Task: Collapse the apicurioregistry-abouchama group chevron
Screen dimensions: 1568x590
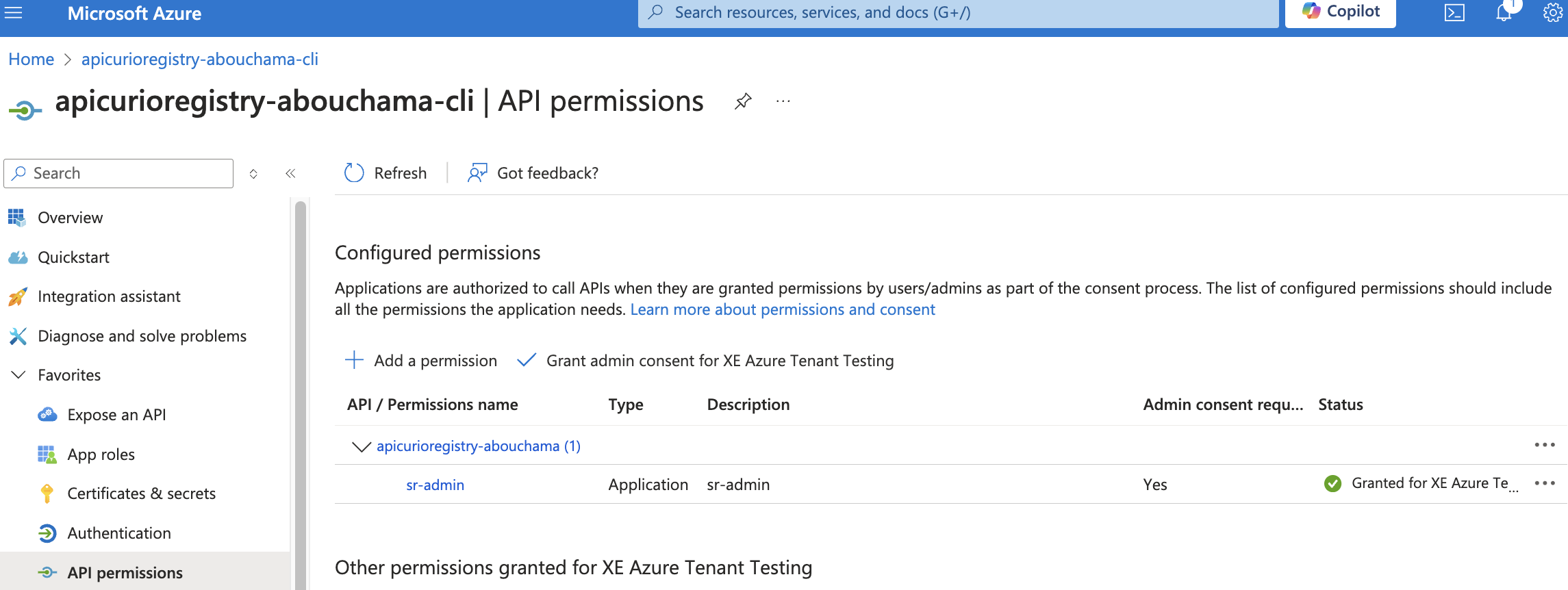Action: (x=361, y=446)
